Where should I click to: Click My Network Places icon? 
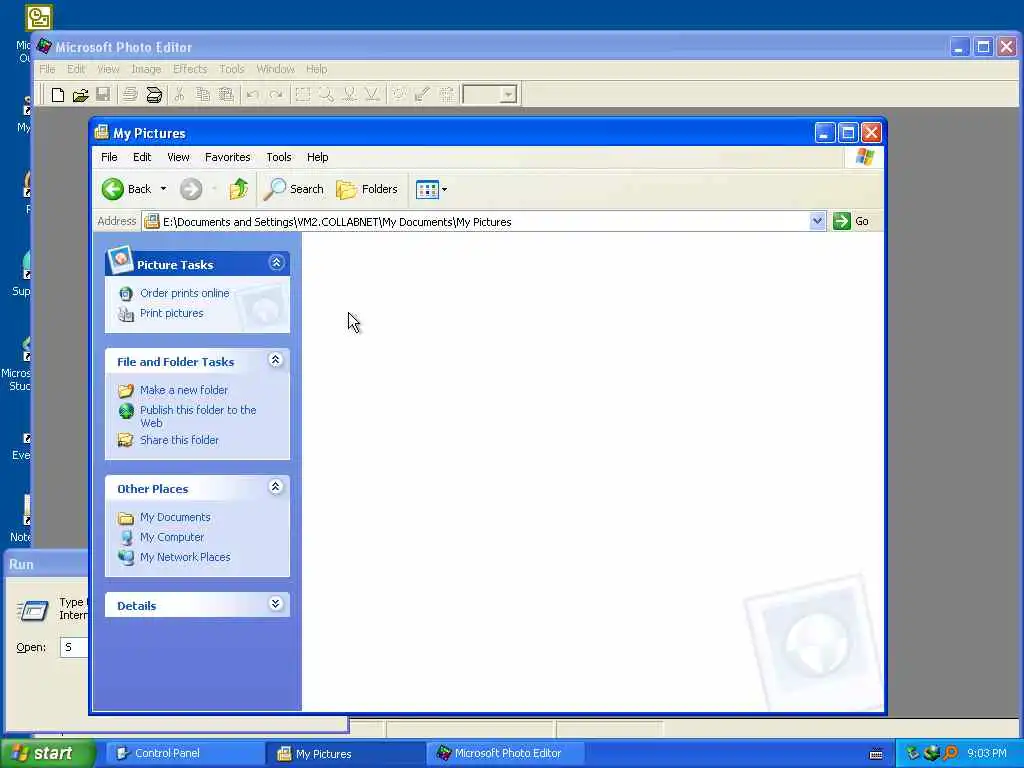(x=126, y=557)
